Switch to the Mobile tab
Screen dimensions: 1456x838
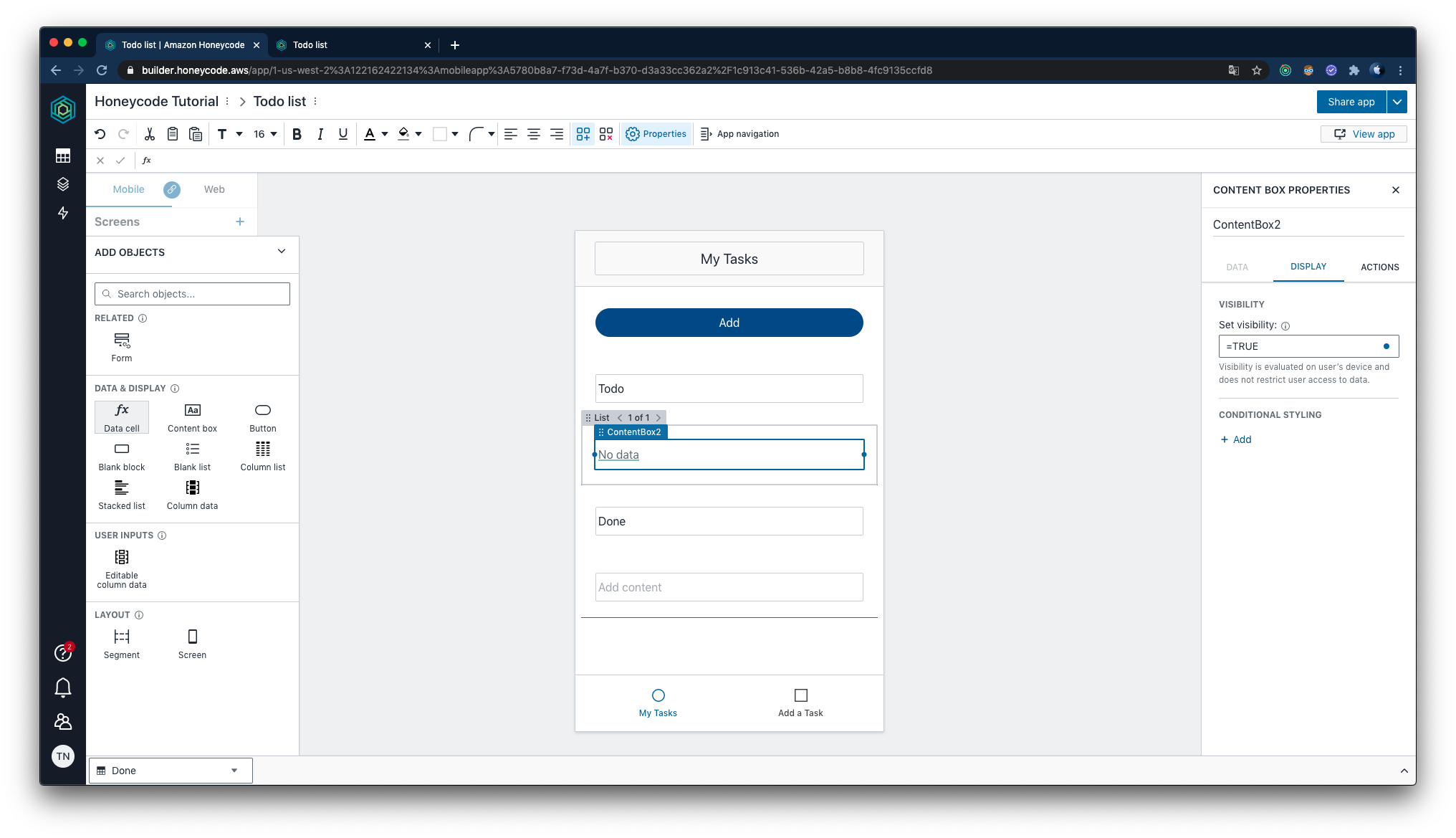tap(128, 189)
